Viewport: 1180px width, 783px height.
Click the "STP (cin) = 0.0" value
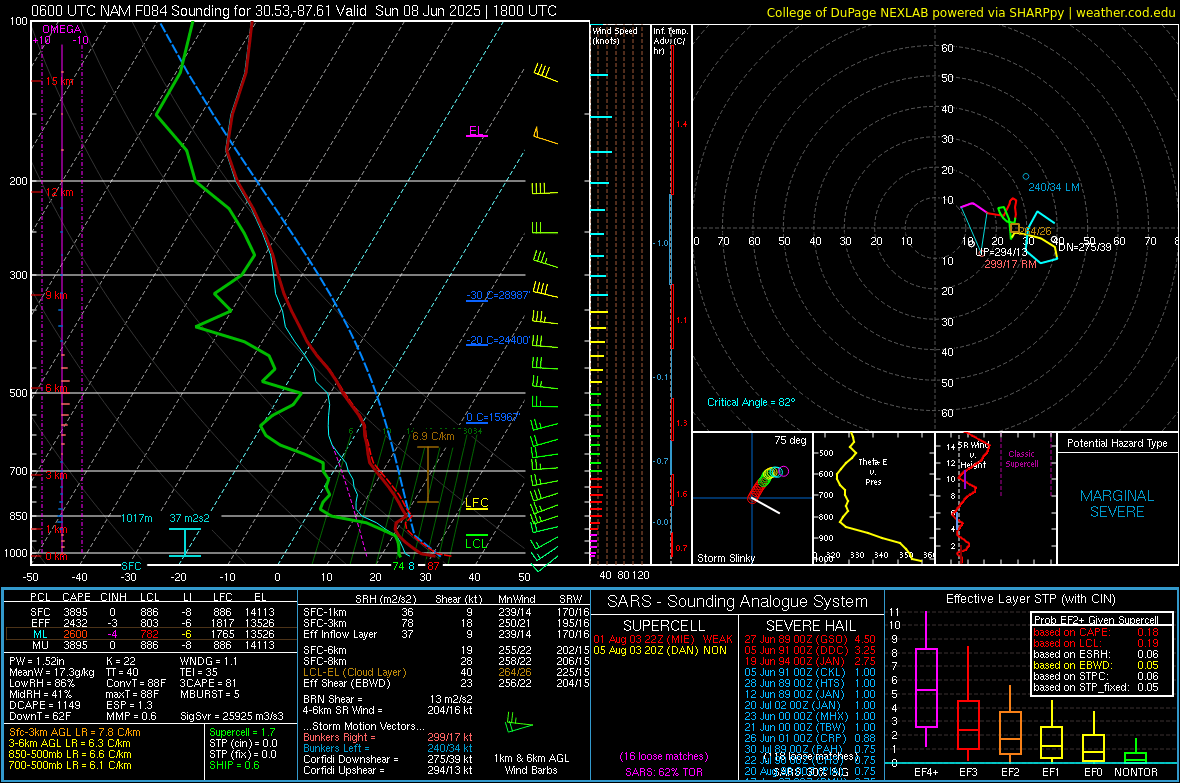(x=243, y=743)
